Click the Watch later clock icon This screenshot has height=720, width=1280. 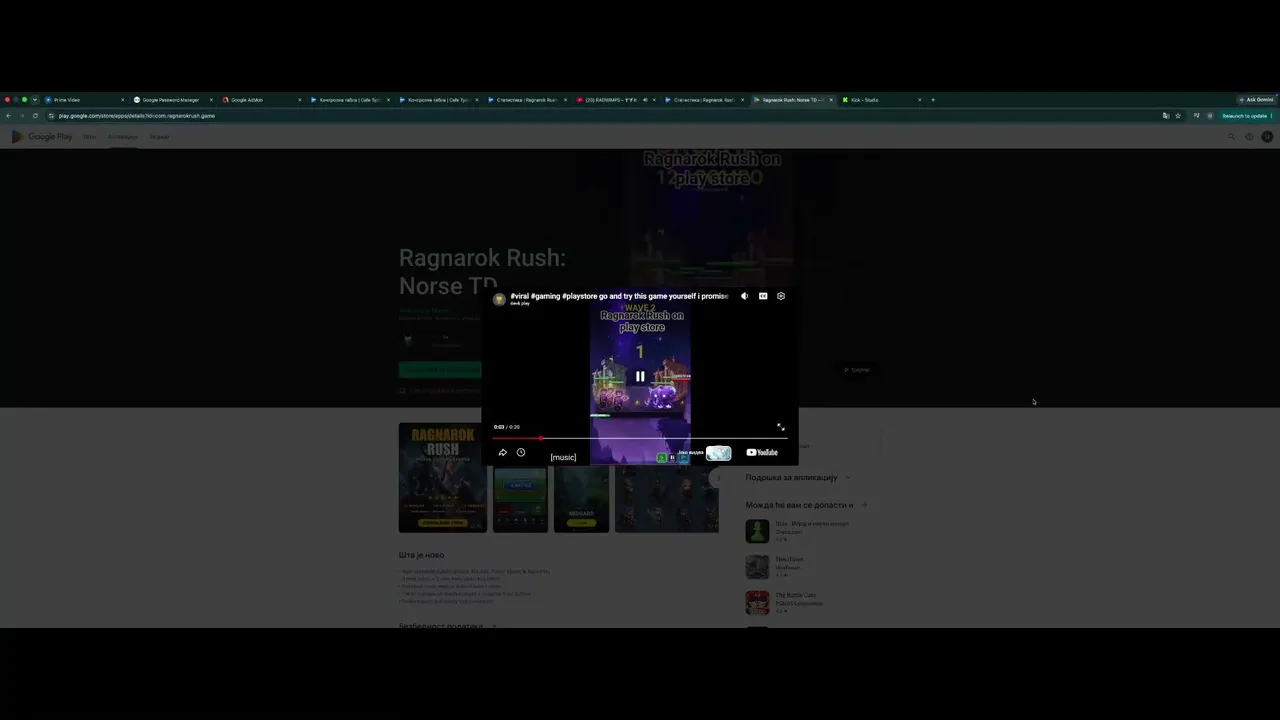click(521, 453)
